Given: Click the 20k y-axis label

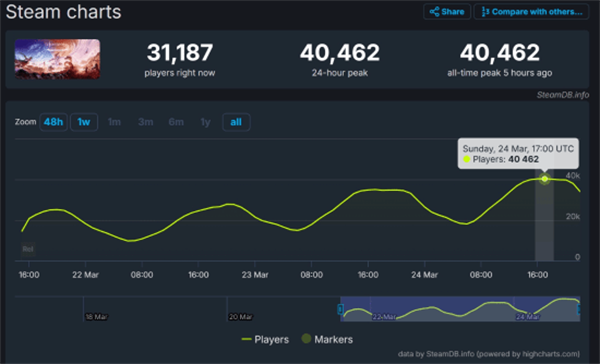Looking at the screenshot, I should click(573, 217).
